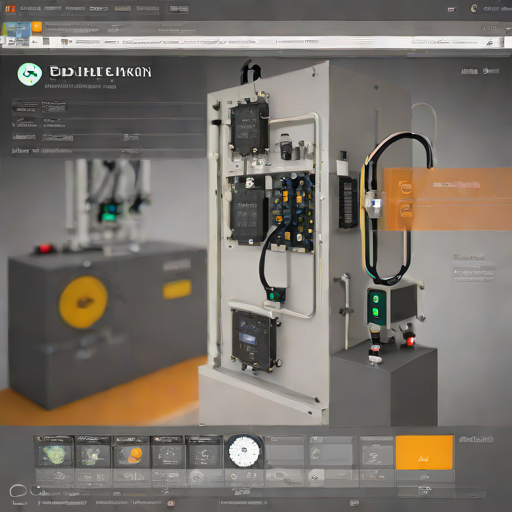The width and height of the screenshot is (512, 512).
Task: Select the first row in the left info panel
Action: pos(108,107)
